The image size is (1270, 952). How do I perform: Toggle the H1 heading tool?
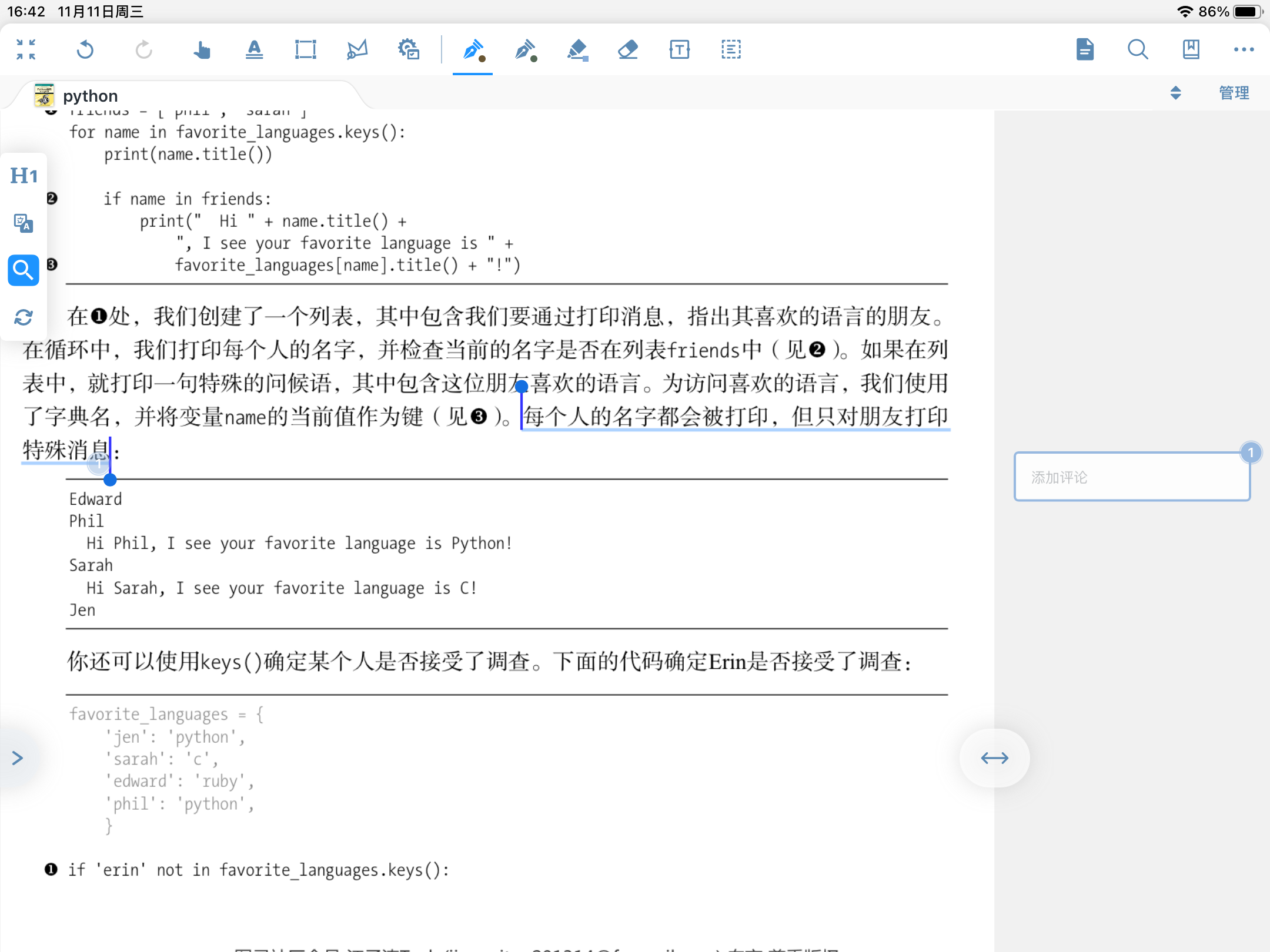click(x=24, y=176)
